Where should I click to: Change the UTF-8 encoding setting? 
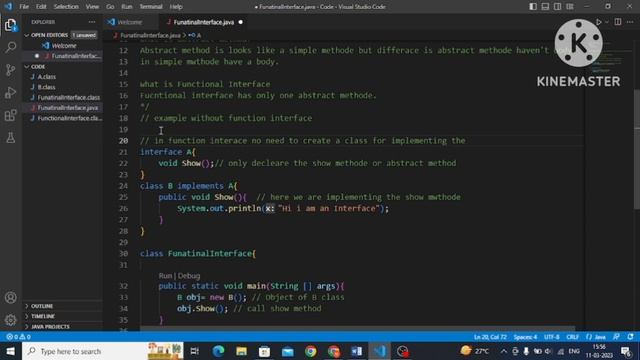click(551, 337)
